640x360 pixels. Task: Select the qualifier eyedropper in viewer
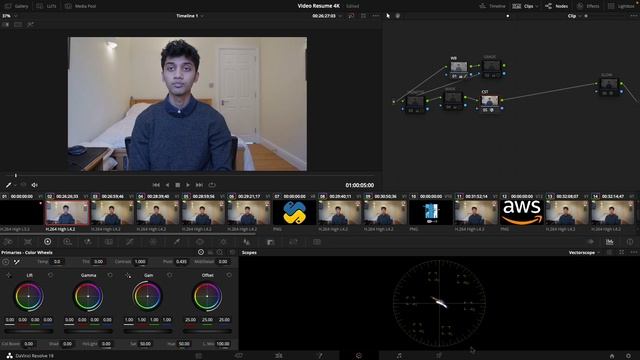click(8, 185)
